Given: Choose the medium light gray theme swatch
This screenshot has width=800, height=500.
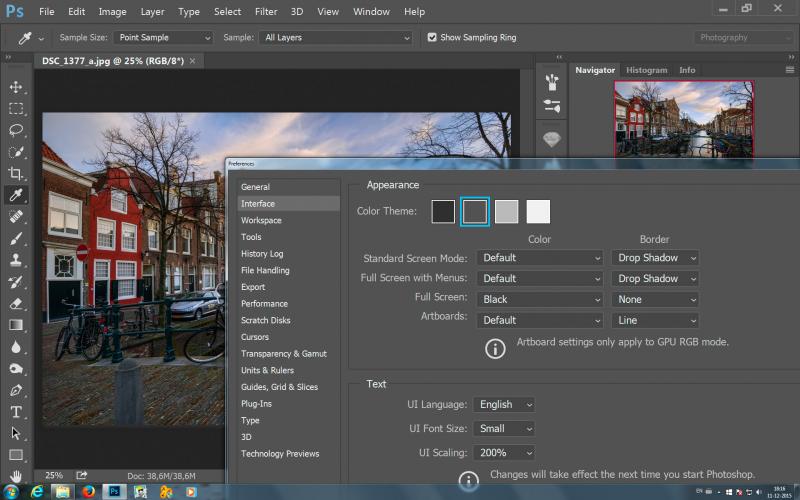Looking at the screenshot, I should 507,211.
